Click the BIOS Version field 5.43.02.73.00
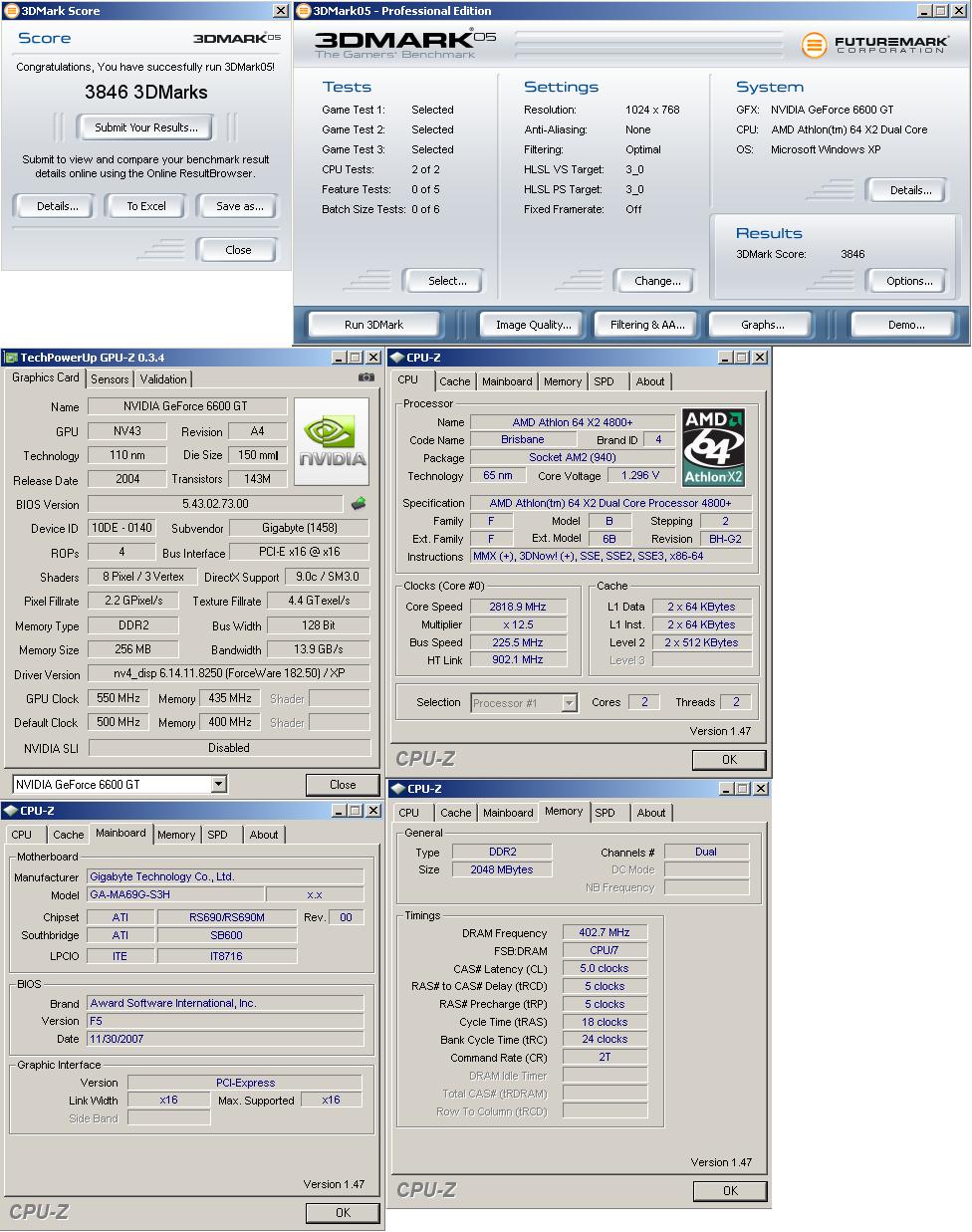Screen dimensions: 972x1232 tap(215, 504)
